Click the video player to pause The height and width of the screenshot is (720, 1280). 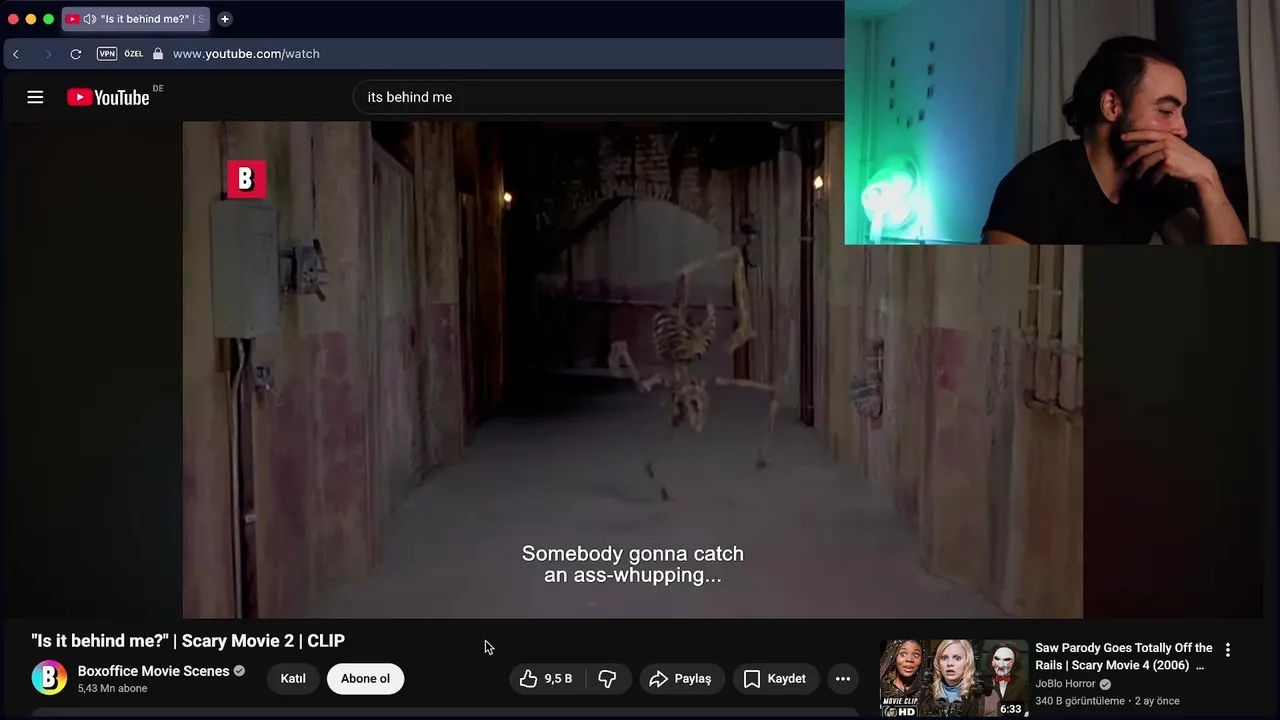coord(632,370)
